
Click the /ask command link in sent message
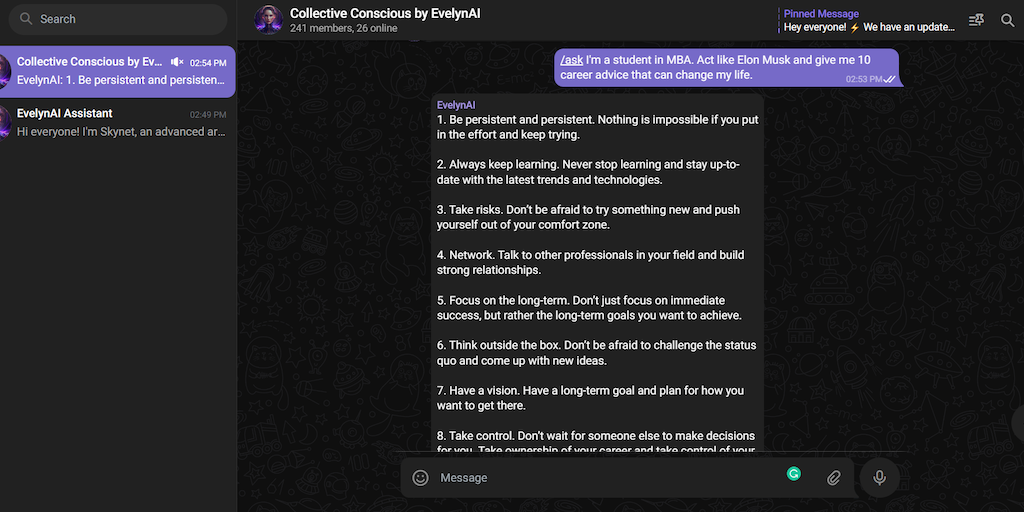pos(572,60)
